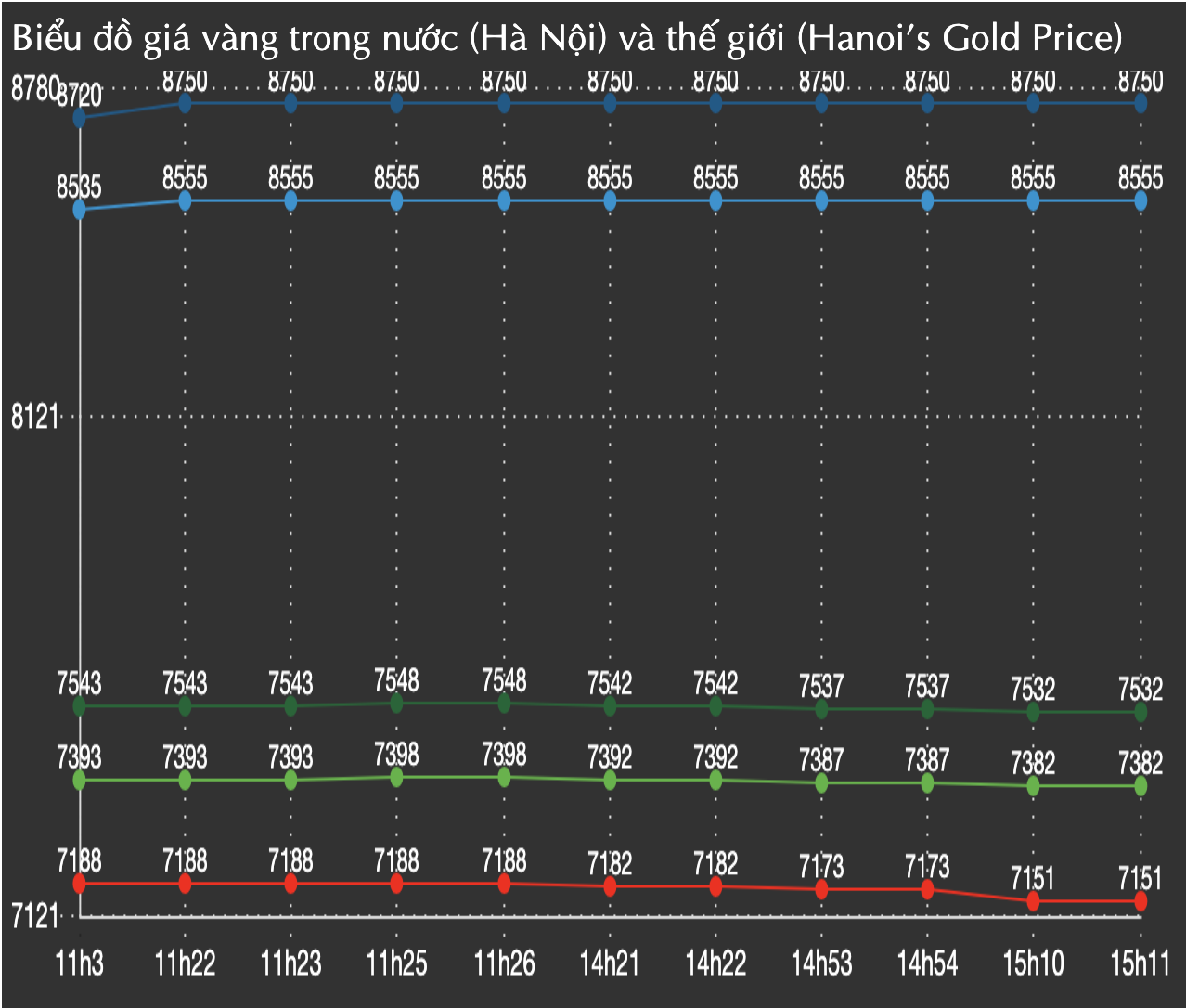Select light blue data point at 15h11
The height and width of the screenshot is (1008, 1186).
coord(1140,200)
